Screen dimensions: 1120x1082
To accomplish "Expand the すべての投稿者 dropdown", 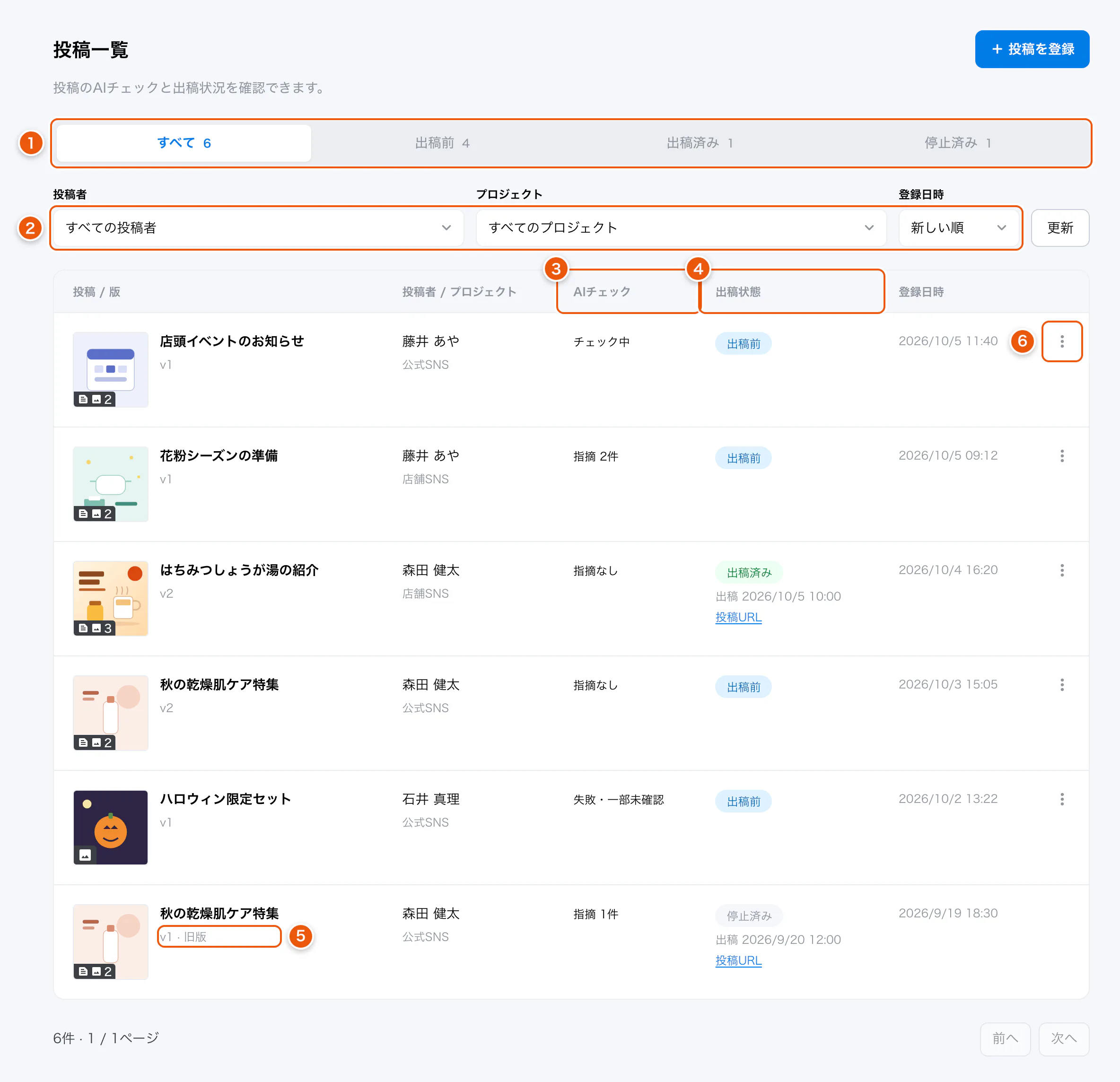I will (x=258, y=227).
